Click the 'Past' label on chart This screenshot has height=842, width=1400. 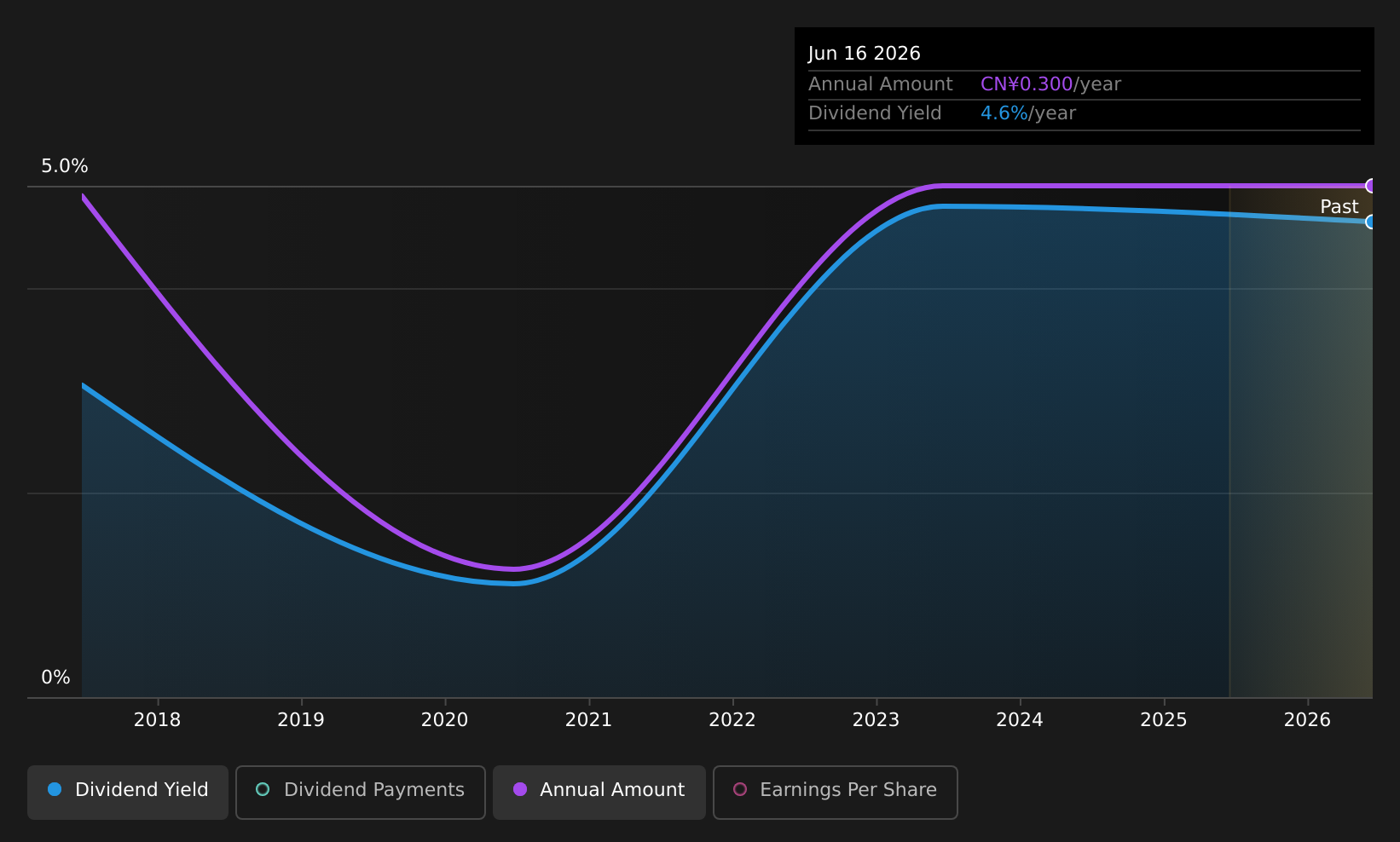pos(1339,207)
